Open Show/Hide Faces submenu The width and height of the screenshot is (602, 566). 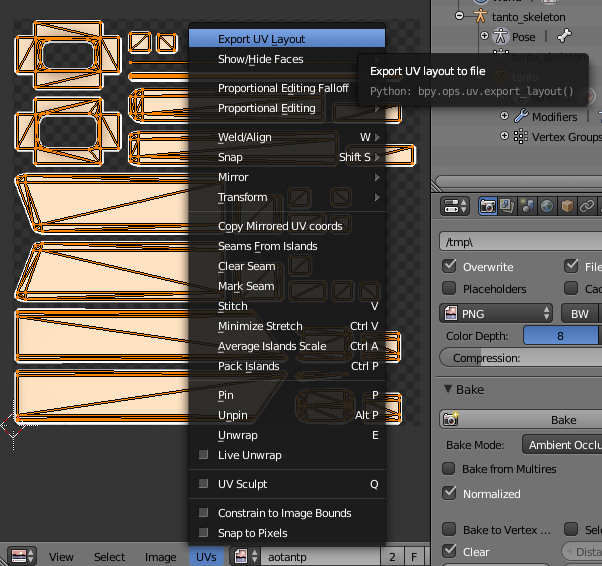pyautogui.click(x=287, y=59)
